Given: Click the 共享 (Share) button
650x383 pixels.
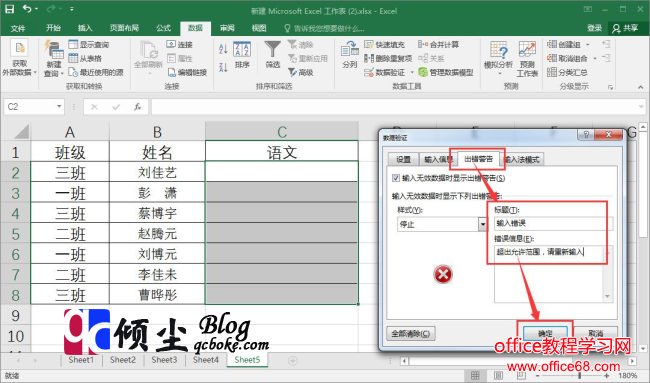Looking at the screenshot, I should 625,28.
